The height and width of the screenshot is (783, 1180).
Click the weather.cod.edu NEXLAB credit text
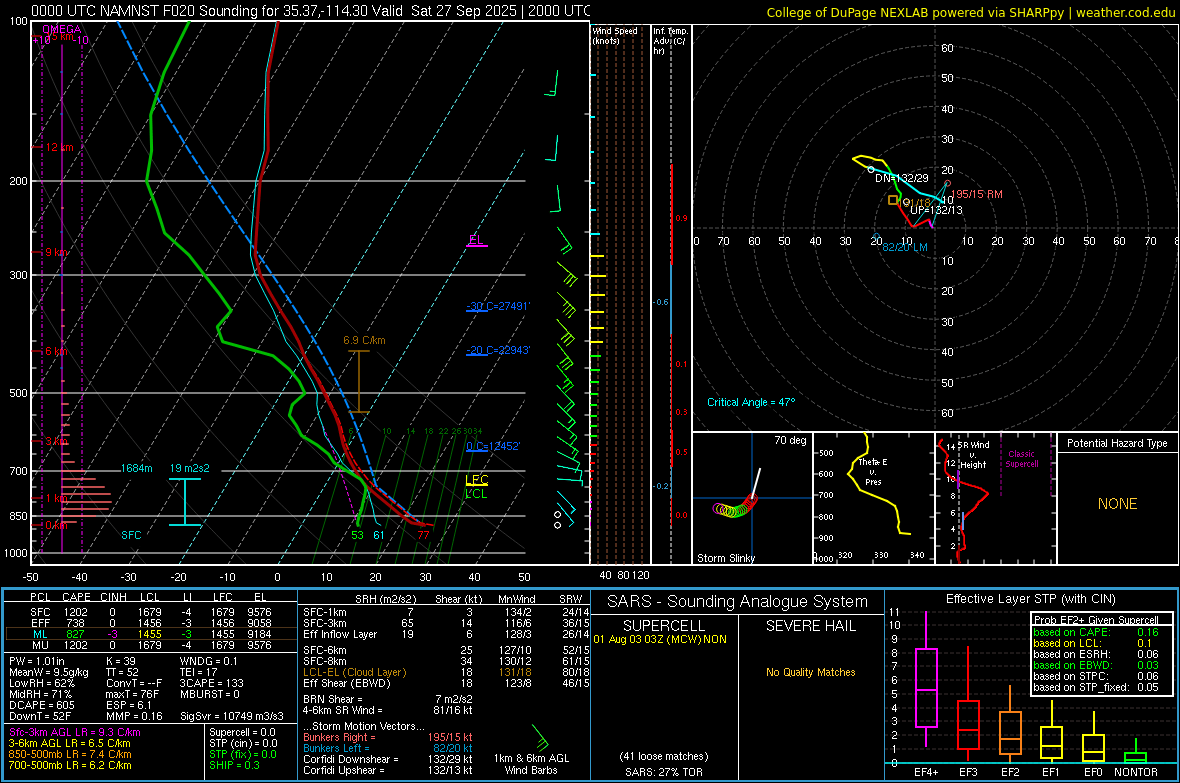pos(970,12)
